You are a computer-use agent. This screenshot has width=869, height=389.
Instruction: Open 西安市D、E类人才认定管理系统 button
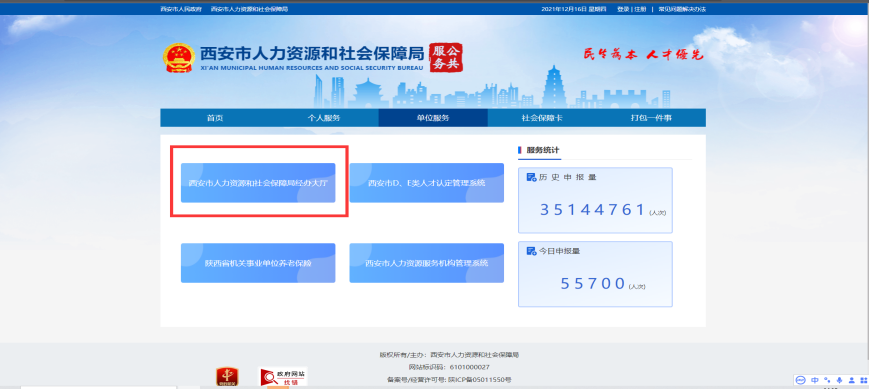[x=427, y=183]
